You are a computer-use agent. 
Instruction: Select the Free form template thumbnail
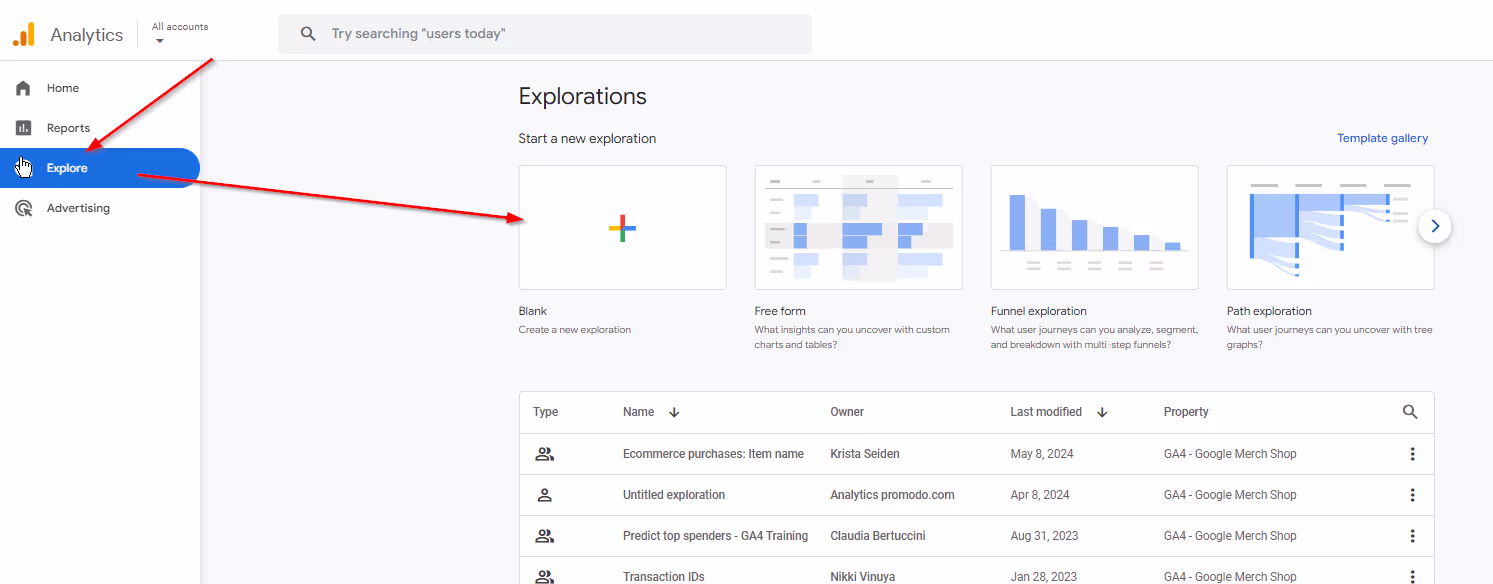(858, 228)
